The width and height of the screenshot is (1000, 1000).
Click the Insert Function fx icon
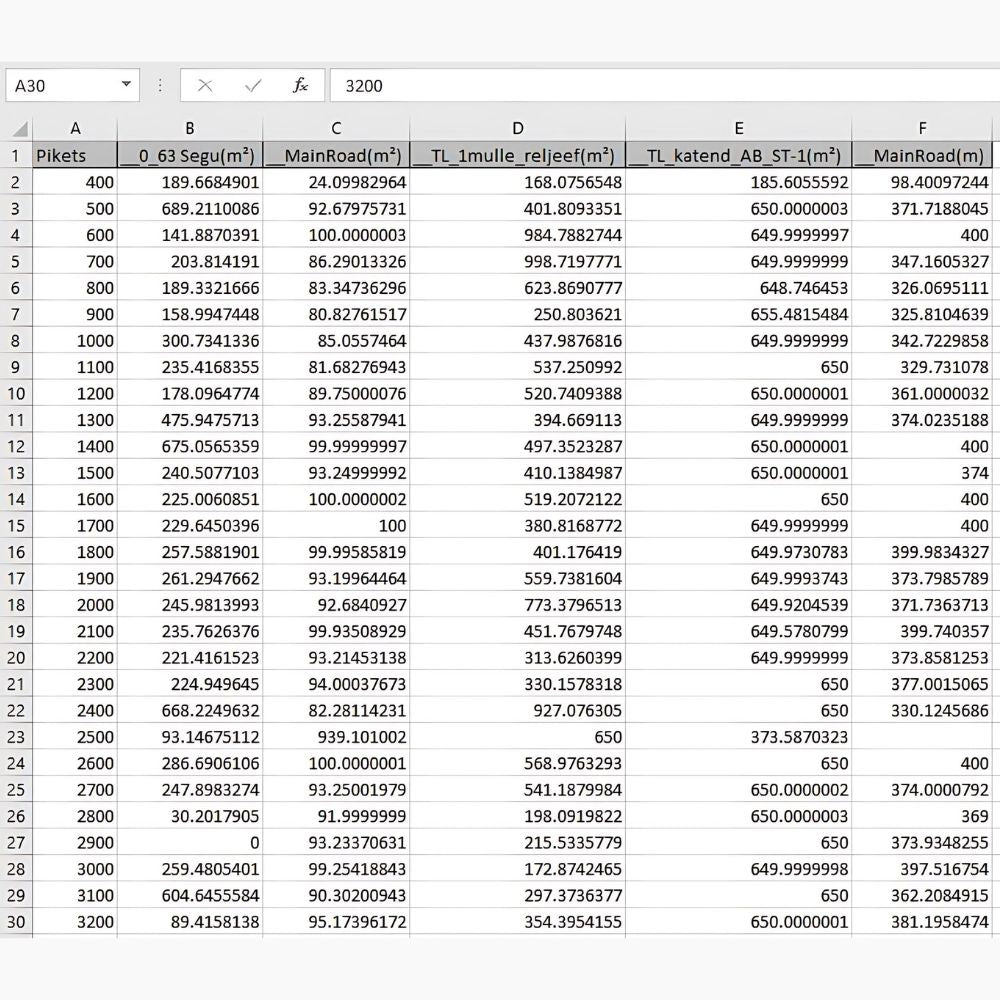coord(300,86)
